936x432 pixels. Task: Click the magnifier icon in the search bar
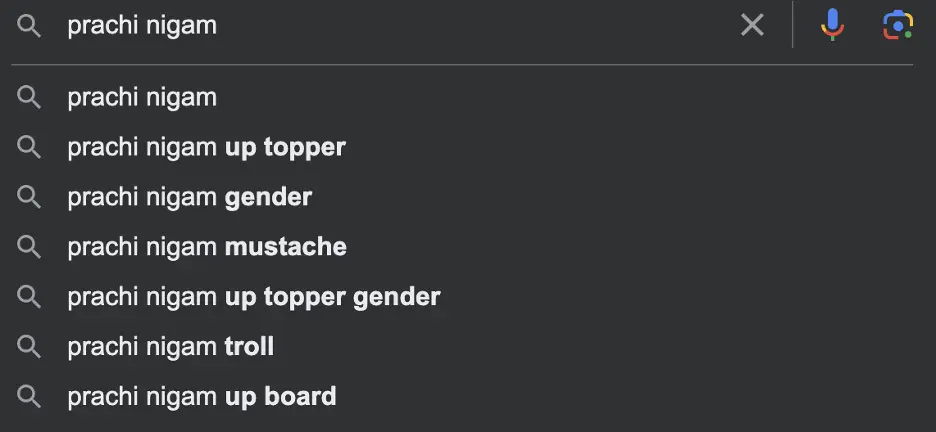[x=29, y=26]
